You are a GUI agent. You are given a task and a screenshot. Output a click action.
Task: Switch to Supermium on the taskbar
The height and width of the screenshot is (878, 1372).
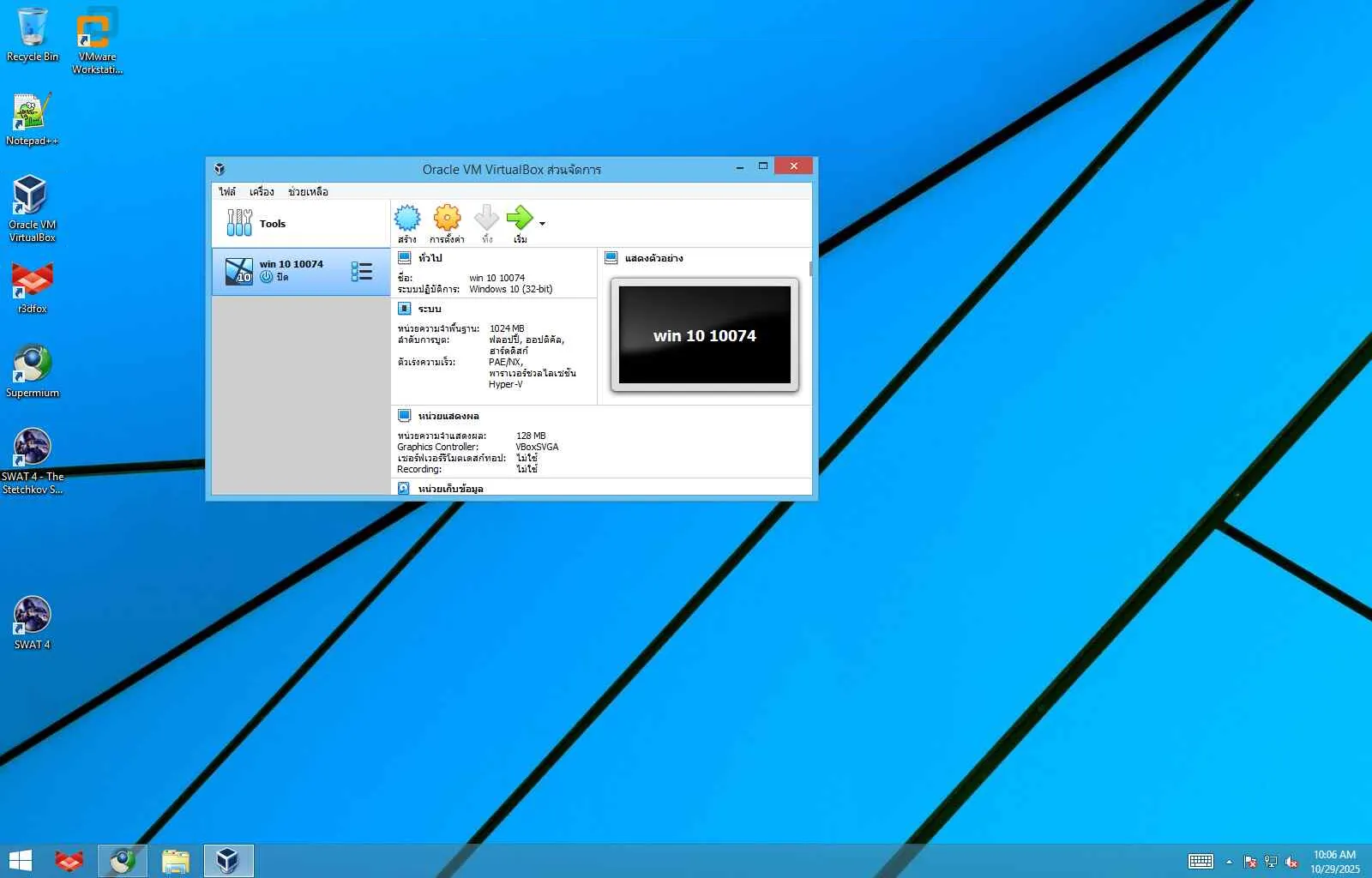(x=123, y=861)
